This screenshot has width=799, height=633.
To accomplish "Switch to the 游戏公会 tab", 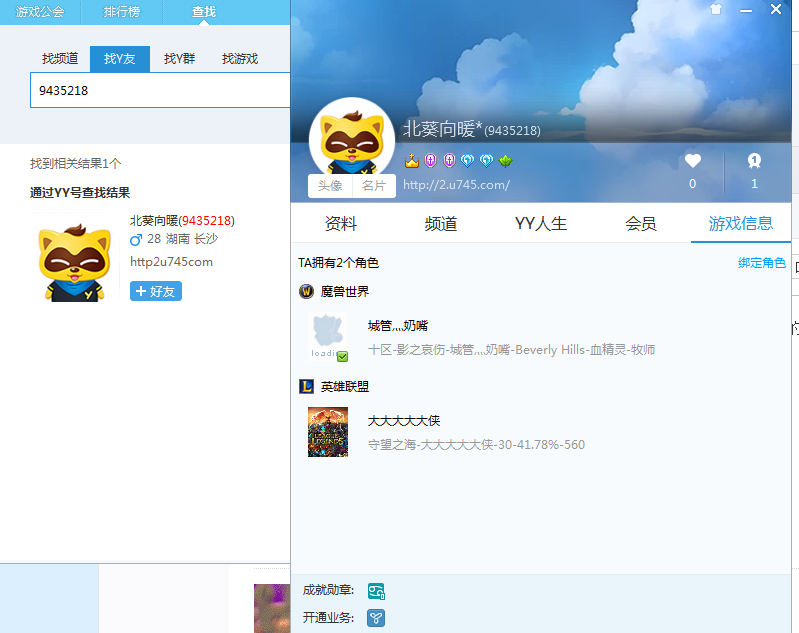I will (x=40, y=12).
